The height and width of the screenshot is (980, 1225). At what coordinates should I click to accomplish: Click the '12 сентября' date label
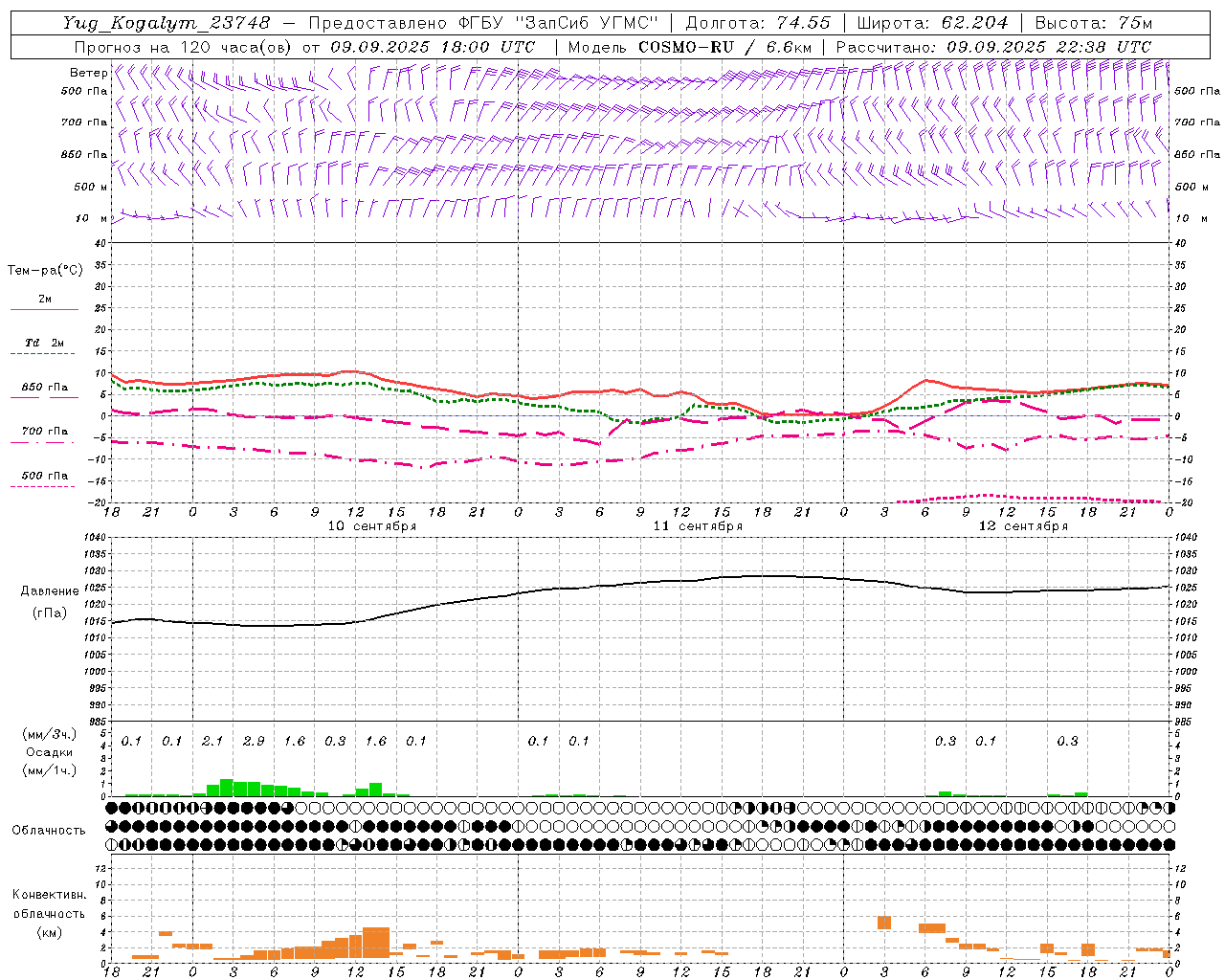point(1023,526)
